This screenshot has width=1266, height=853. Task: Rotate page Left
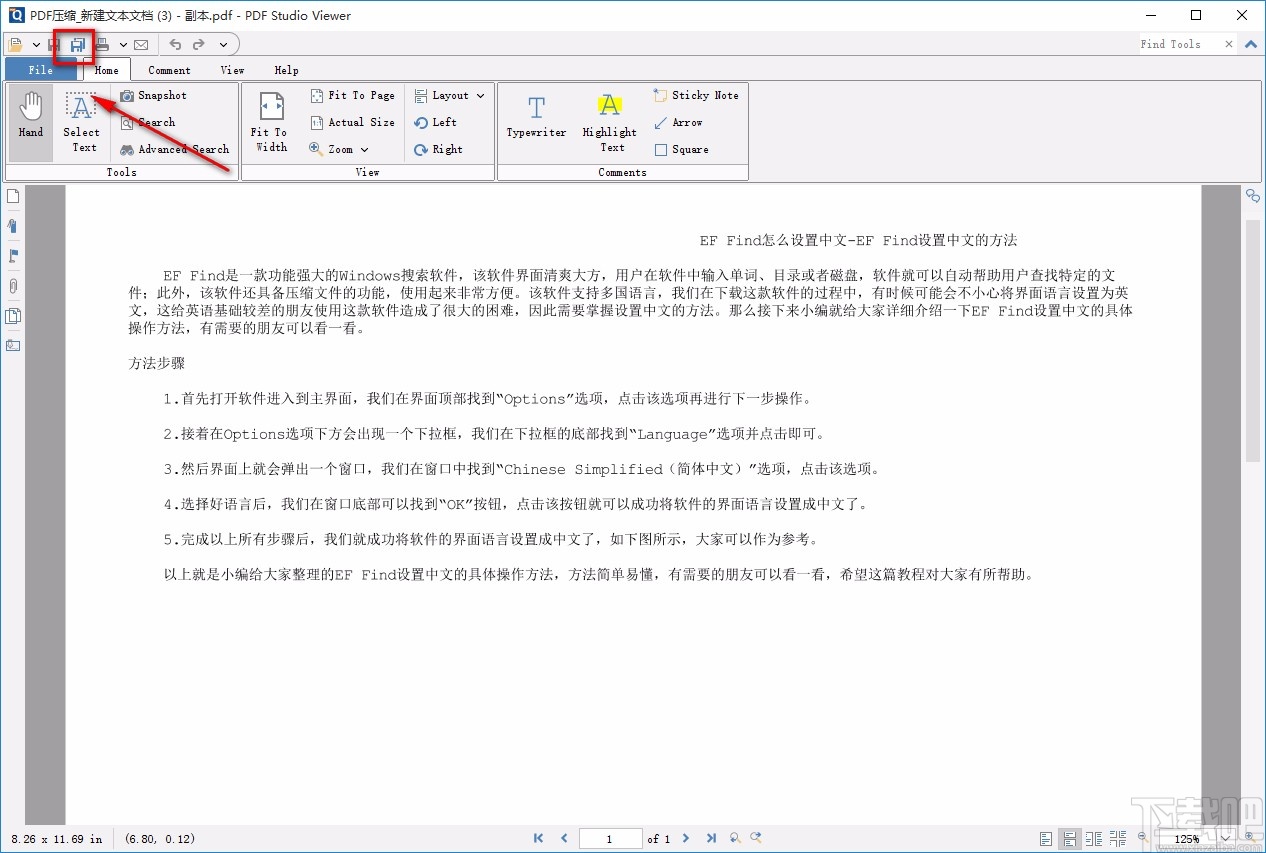pyautogui.click(x=436, y=122)
